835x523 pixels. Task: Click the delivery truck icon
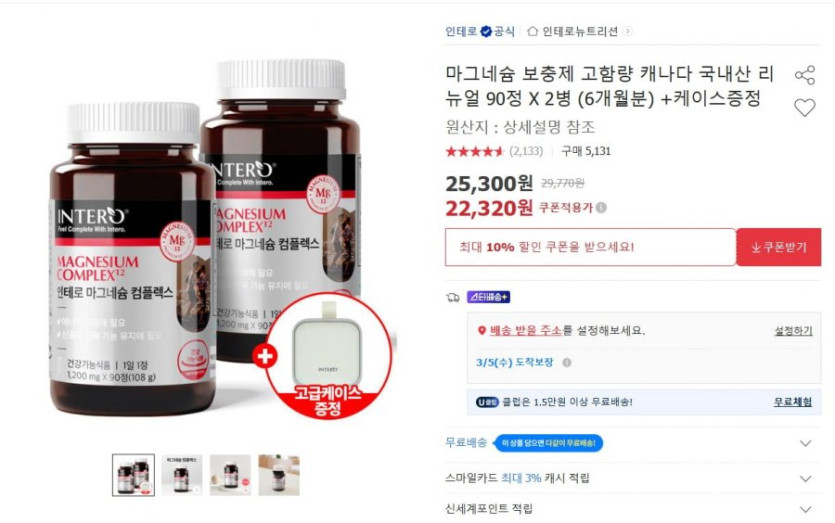coord(453,297)
